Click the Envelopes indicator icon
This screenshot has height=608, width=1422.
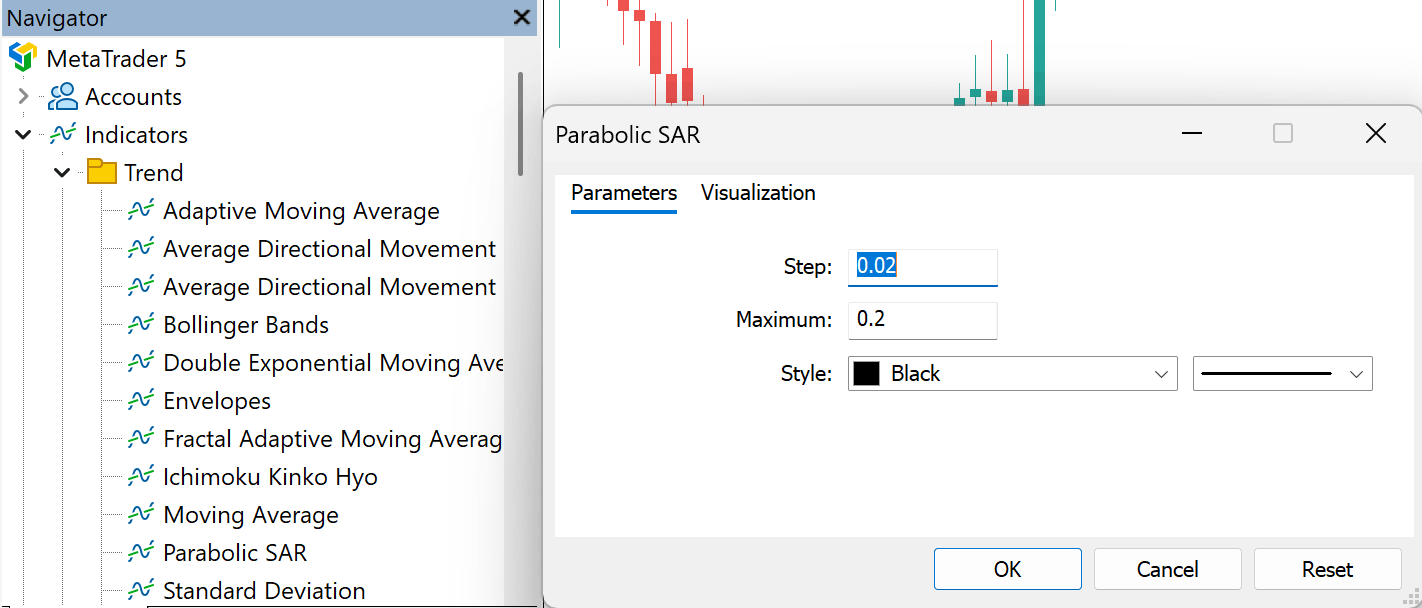(140, 401)
